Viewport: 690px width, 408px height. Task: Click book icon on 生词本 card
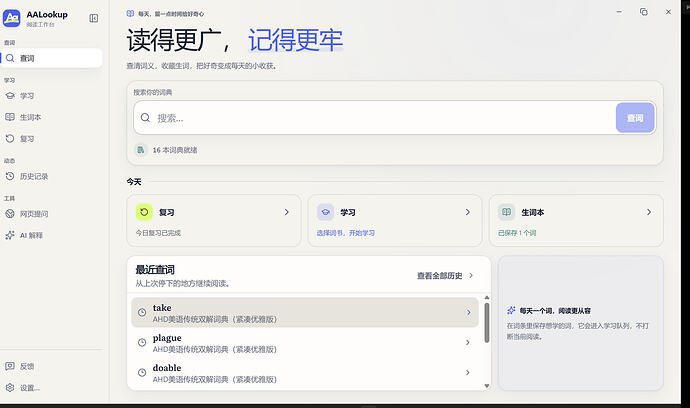click(x=506, y=212)
